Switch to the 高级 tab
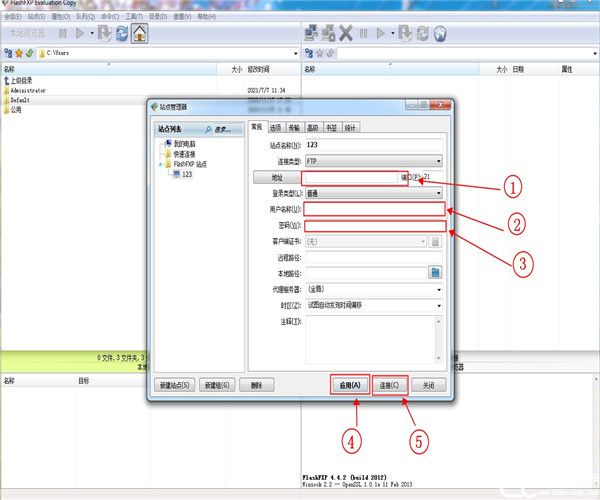The image size is (600, 500). pyautogui.click(x=312, y=128)
